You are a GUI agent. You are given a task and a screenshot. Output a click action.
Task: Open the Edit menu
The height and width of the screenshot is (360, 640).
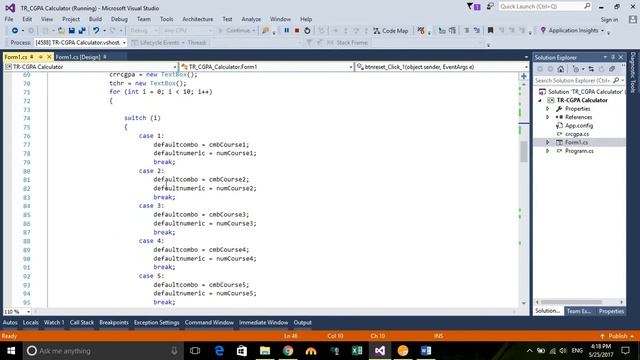coord(27,19)
